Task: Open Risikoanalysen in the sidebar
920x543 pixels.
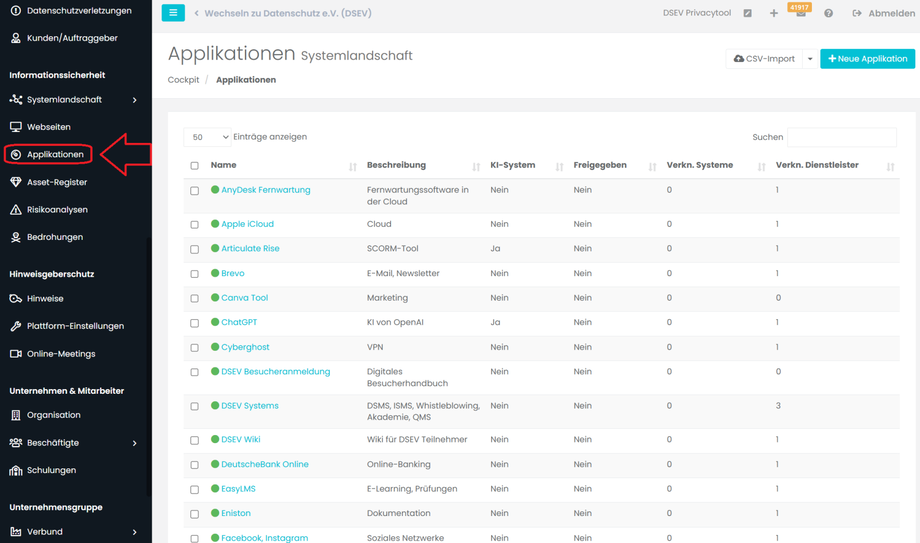Action: click(57, 210)
